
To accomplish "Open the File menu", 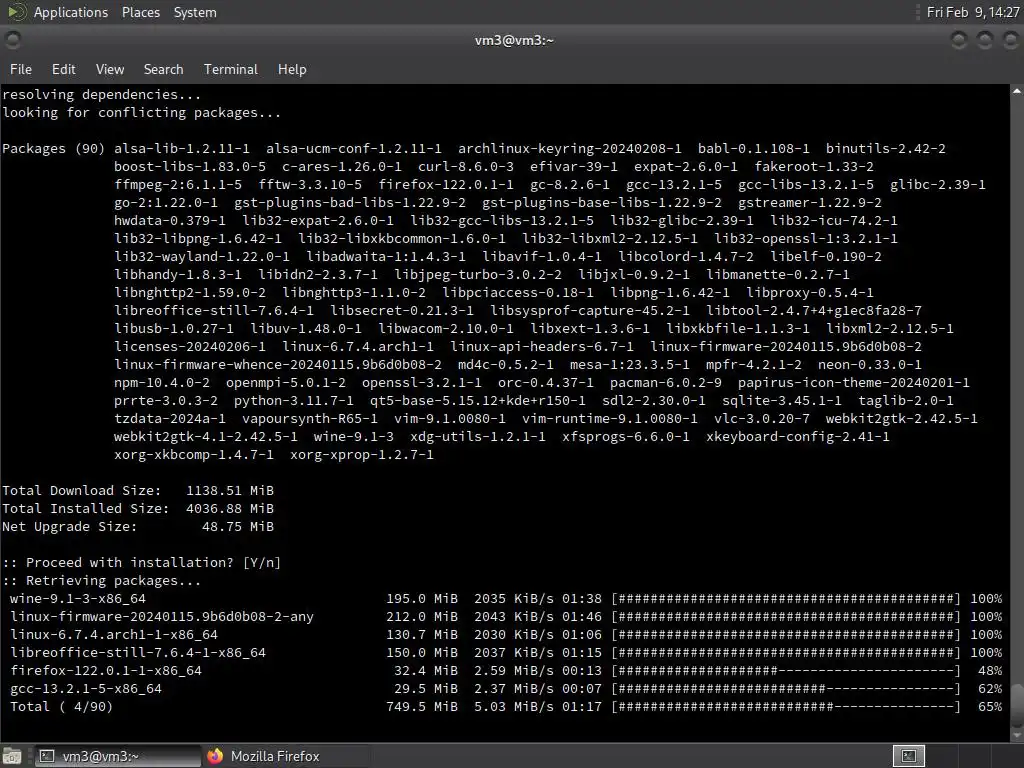I will click(20, 69).
